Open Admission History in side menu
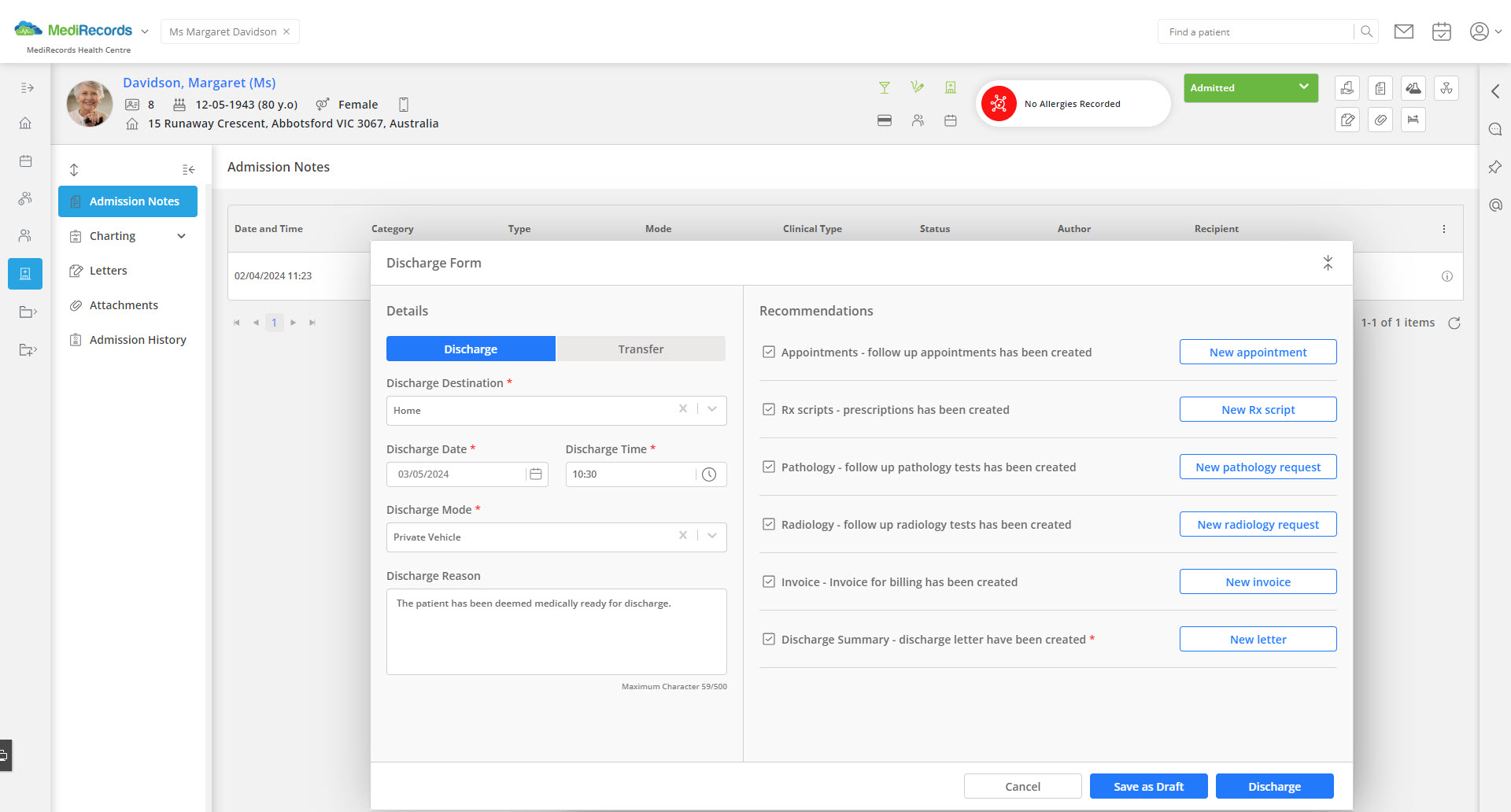The width and height of the screenshot is (1511, 812). coord(138,340)
